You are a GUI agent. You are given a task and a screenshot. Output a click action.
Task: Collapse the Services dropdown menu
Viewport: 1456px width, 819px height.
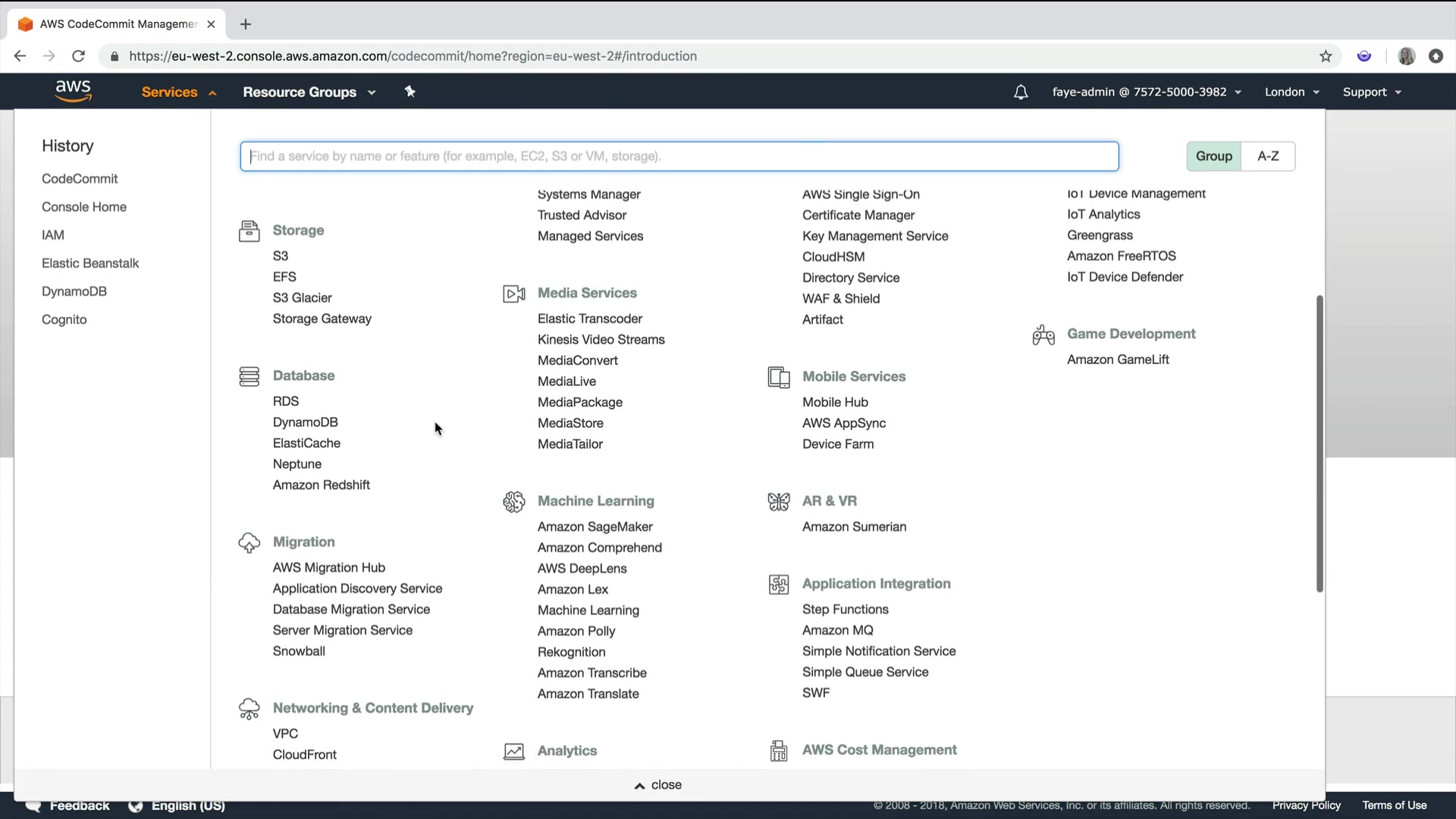coord(179,93)
